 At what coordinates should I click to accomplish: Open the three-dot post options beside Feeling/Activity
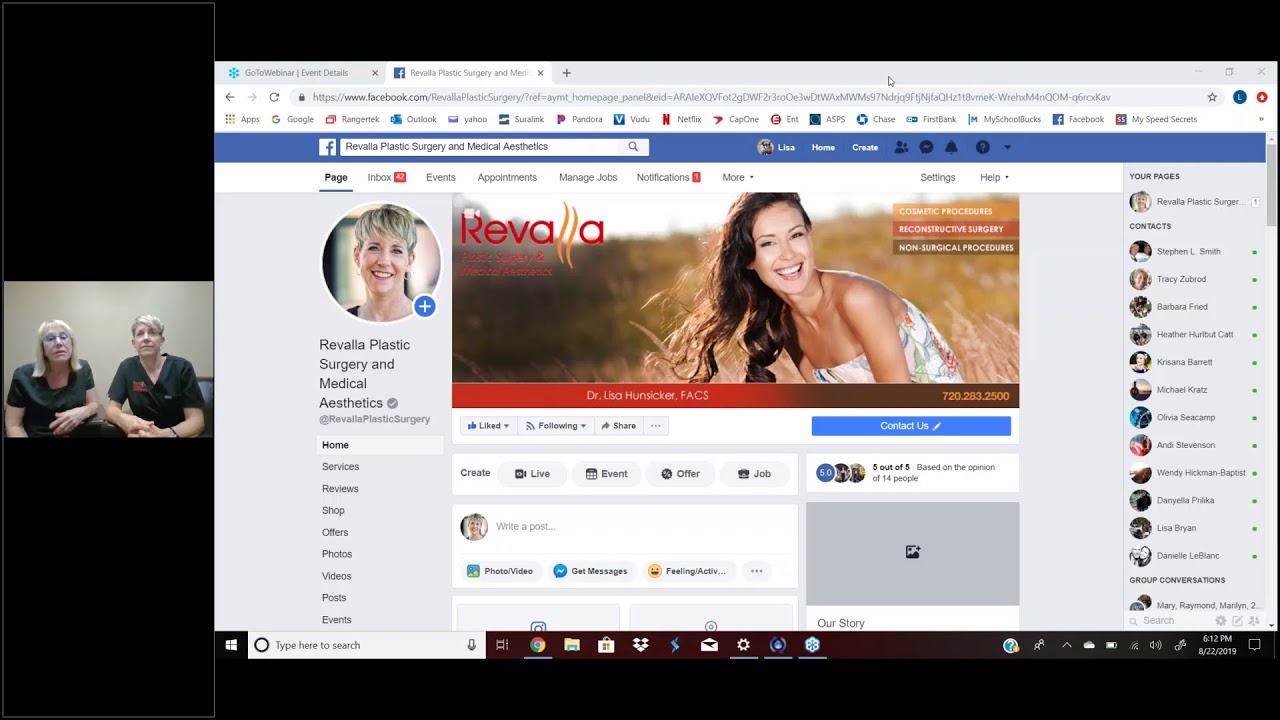tap(757, 571)
